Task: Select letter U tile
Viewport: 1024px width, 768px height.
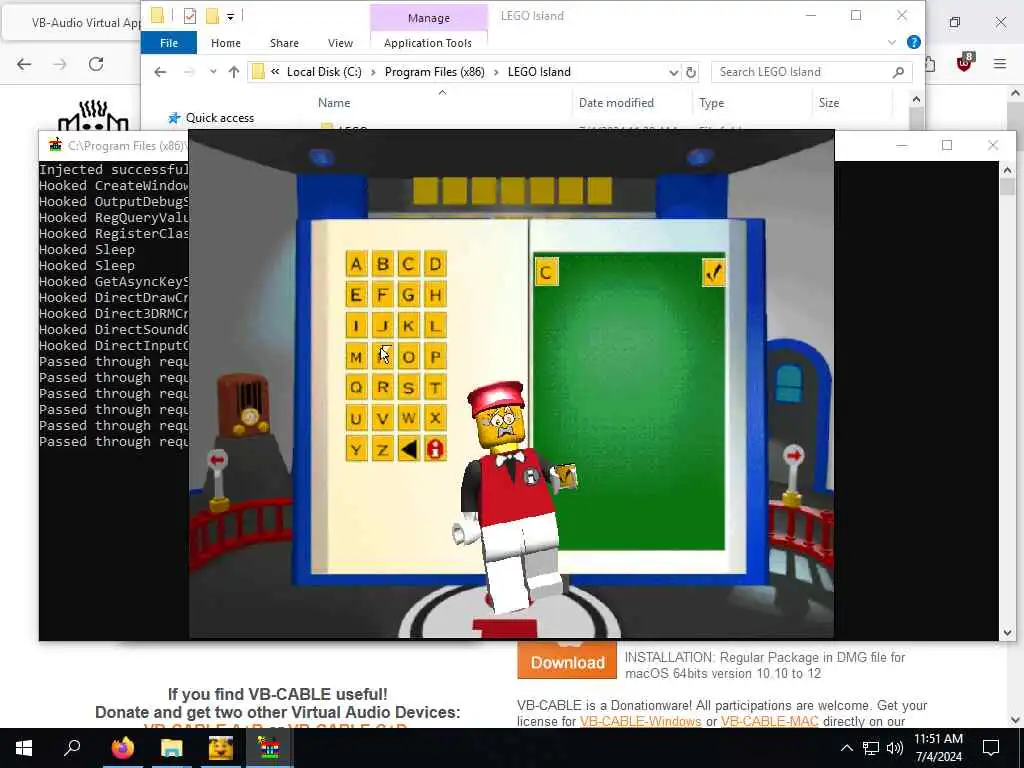Action: [x=357, y=419]
